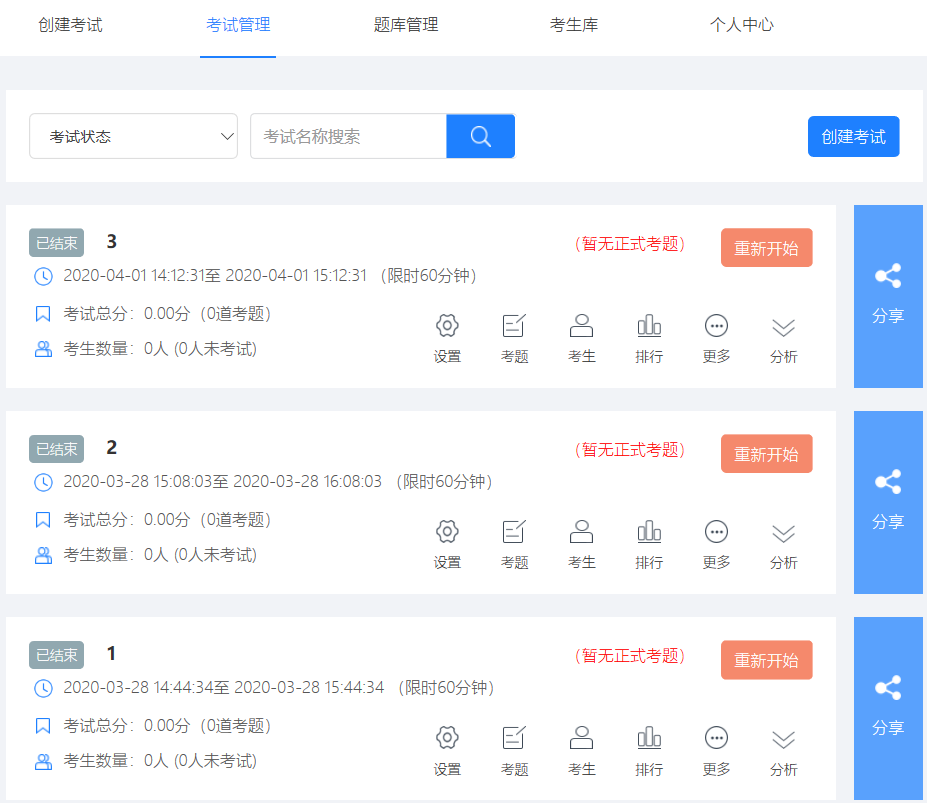The width and height of the screenshot is (927, 803).
Task: Click bookmark score icon of exam 2
Action: pyautogui.click(x=43, y=520)
